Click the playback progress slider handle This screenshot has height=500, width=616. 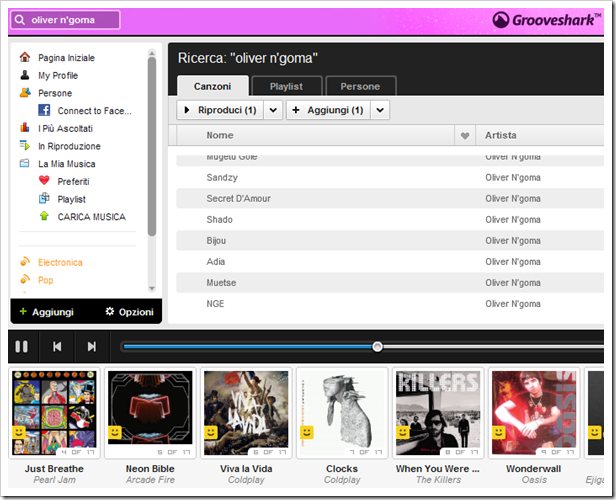pos(377,346)
